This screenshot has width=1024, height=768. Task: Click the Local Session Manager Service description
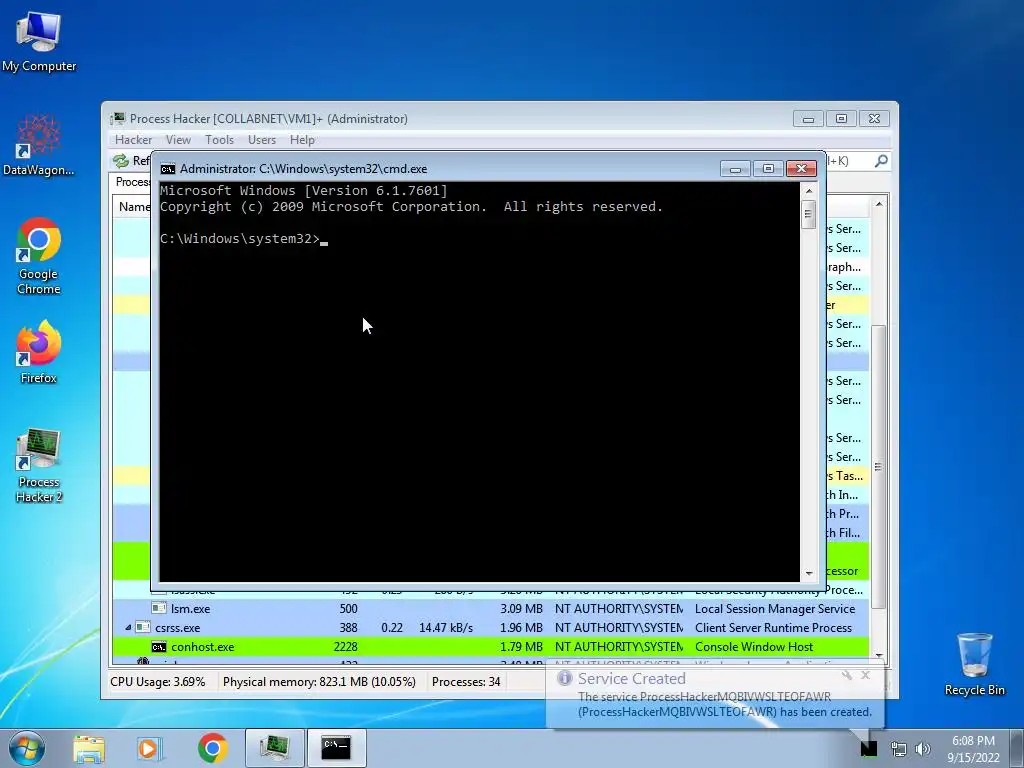[775, 609]
